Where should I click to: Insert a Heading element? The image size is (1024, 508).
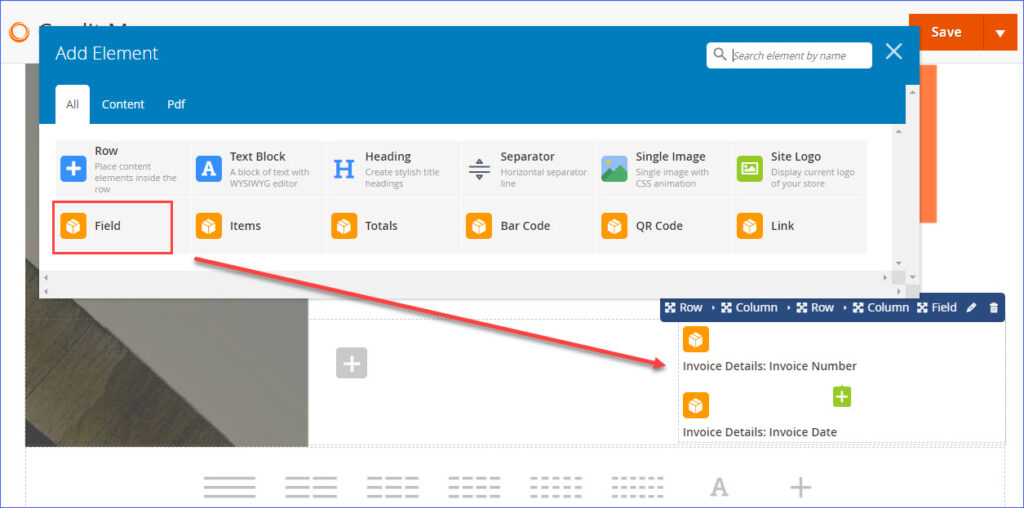tap(392, 168)
